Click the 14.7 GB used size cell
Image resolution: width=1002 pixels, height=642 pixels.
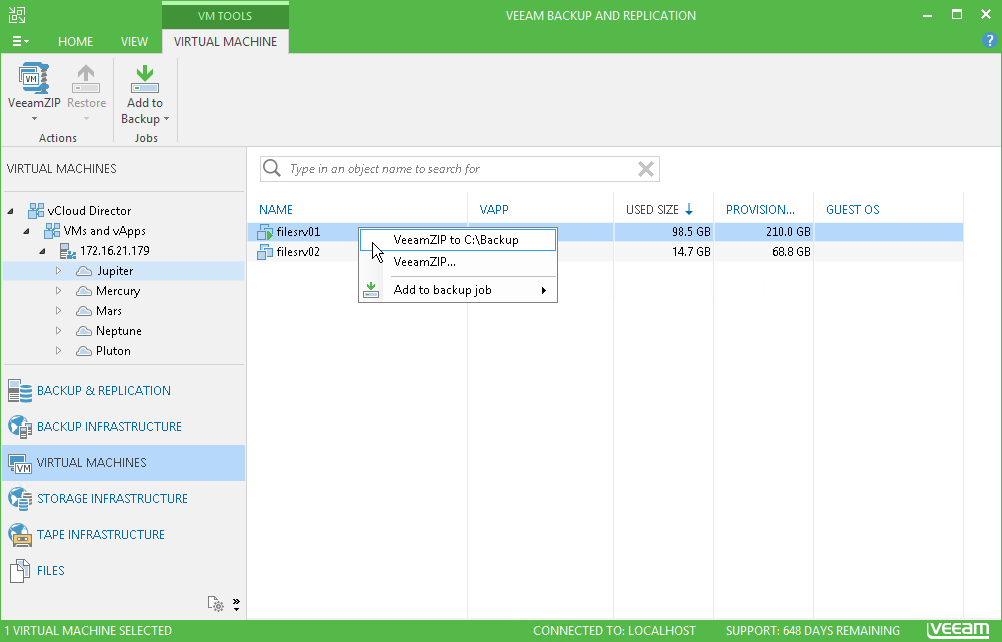coord(691,252)
